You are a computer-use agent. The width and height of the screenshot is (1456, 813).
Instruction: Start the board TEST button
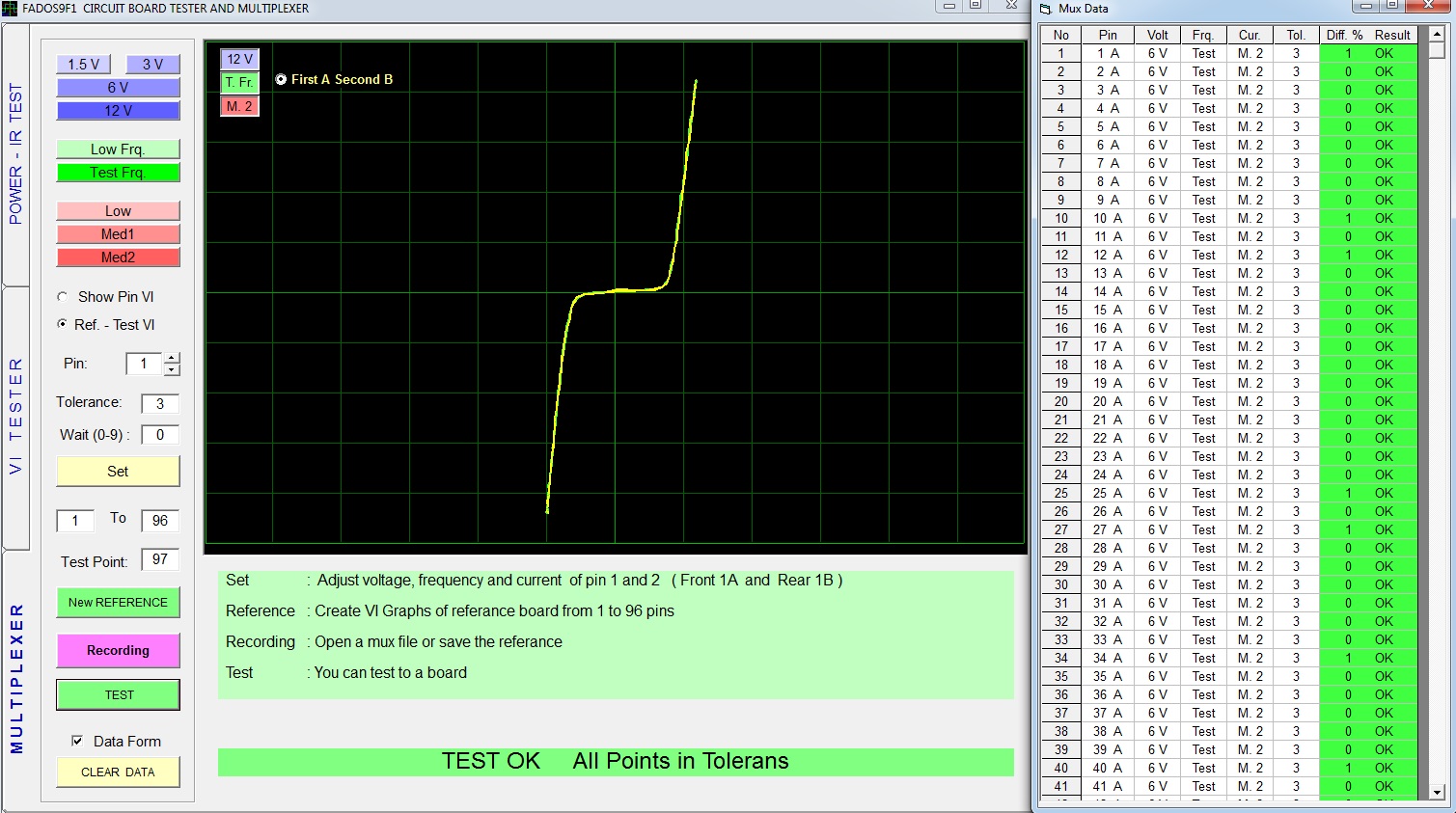[x=118, y=695]
